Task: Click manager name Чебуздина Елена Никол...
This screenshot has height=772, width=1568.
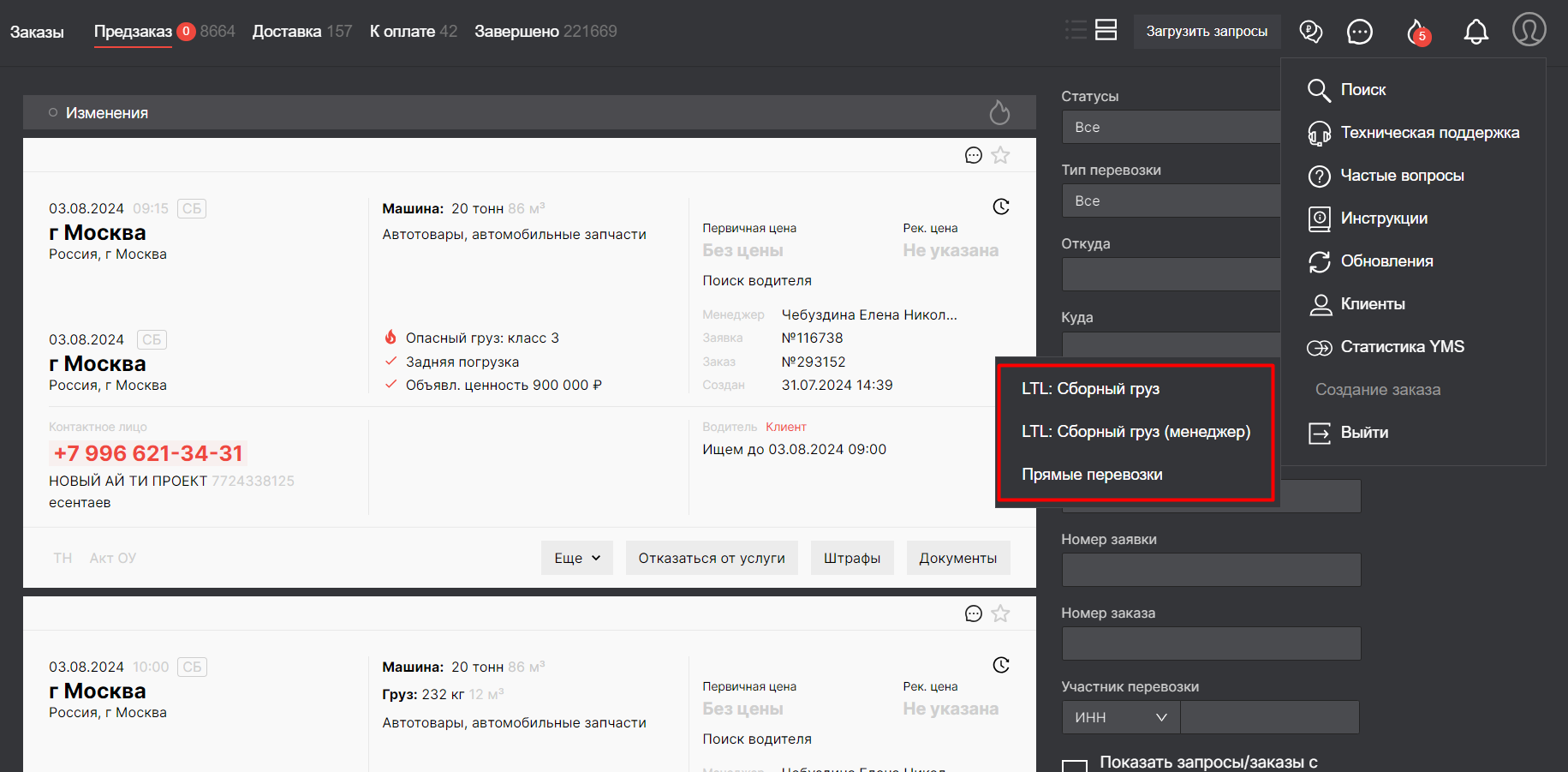Action: tap(869, 314)
